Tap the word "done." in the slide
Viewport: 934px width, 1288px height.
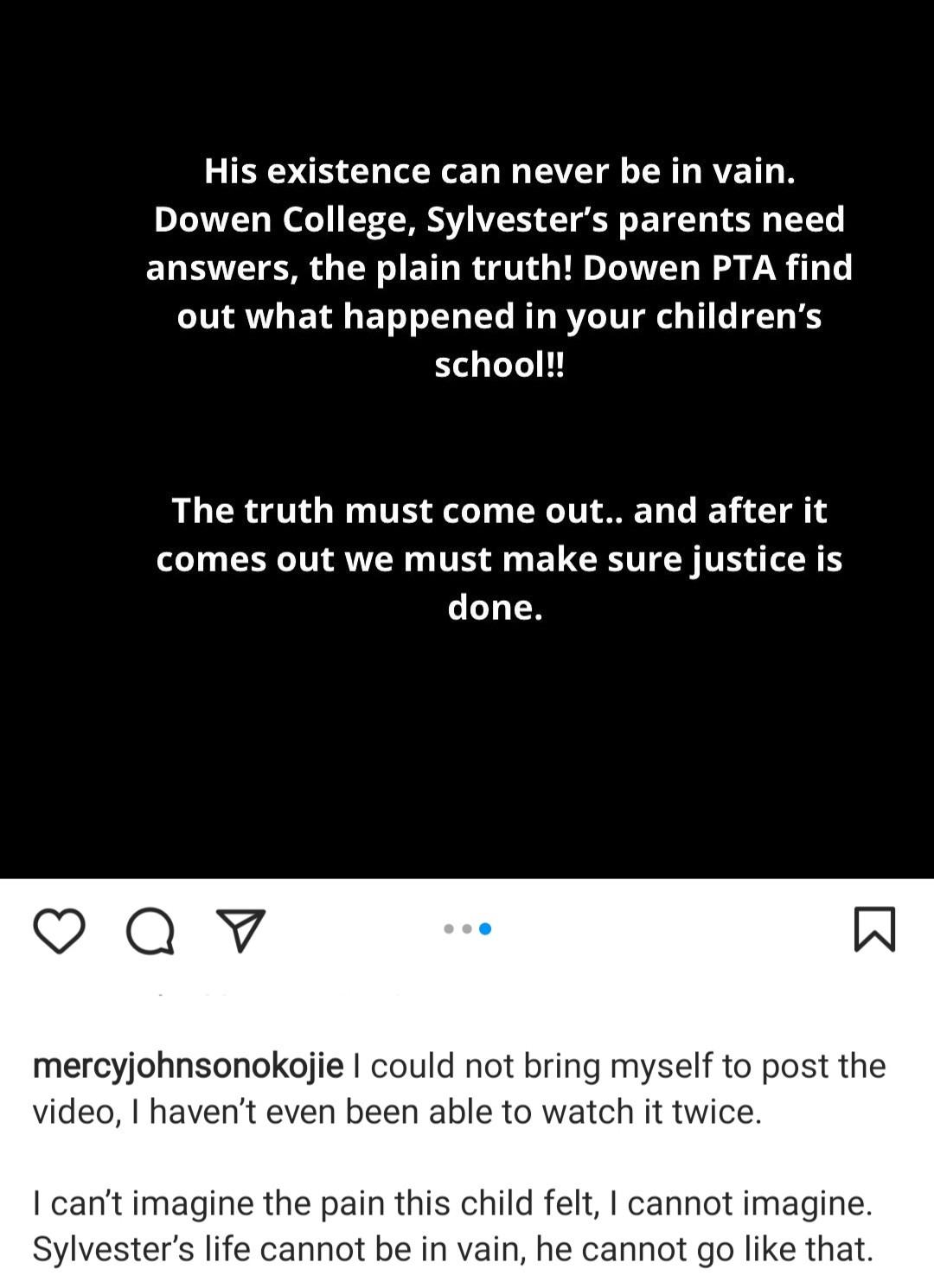496,607
